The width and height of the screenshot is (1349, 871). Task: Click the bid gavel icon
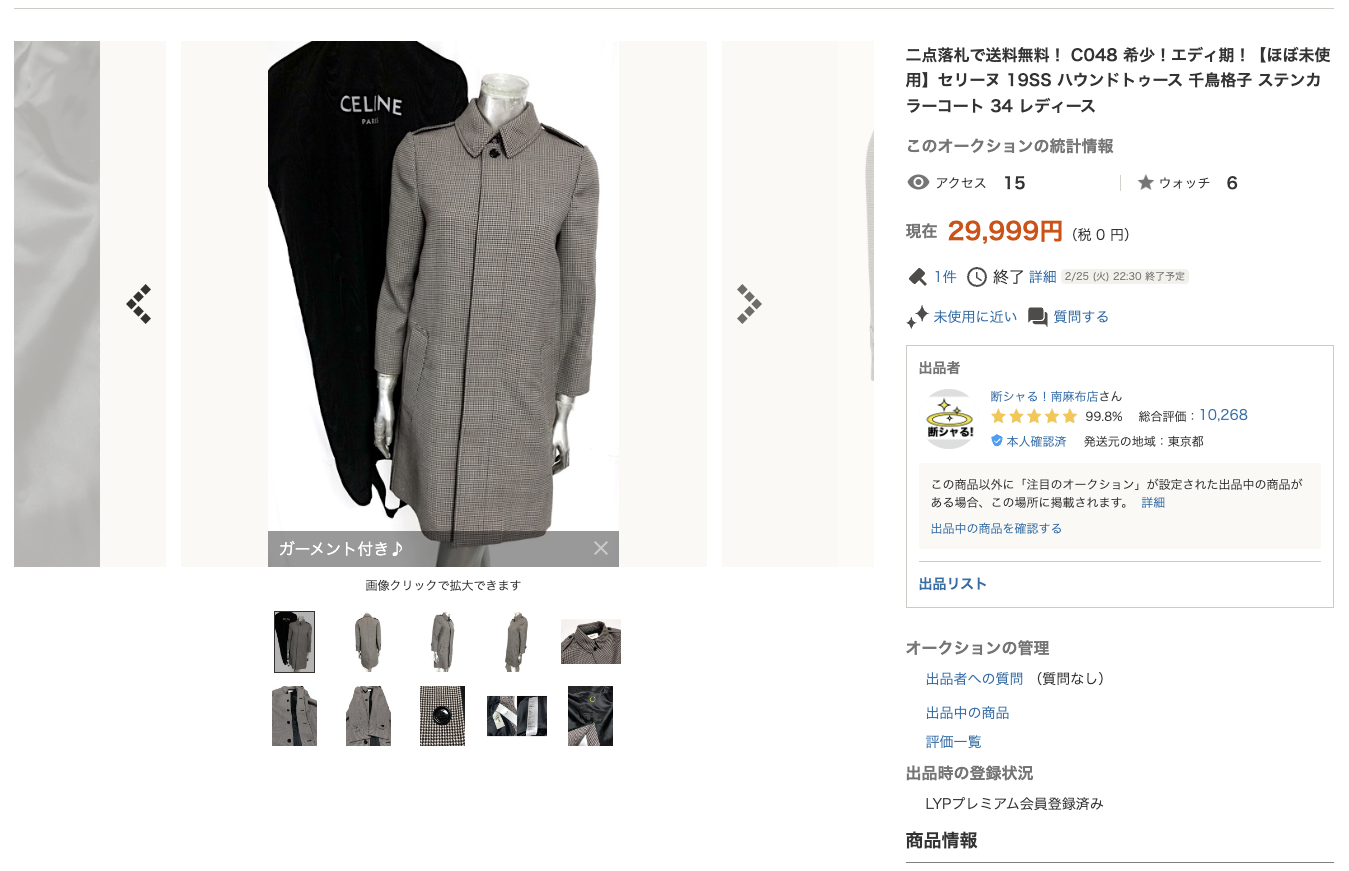917,277
